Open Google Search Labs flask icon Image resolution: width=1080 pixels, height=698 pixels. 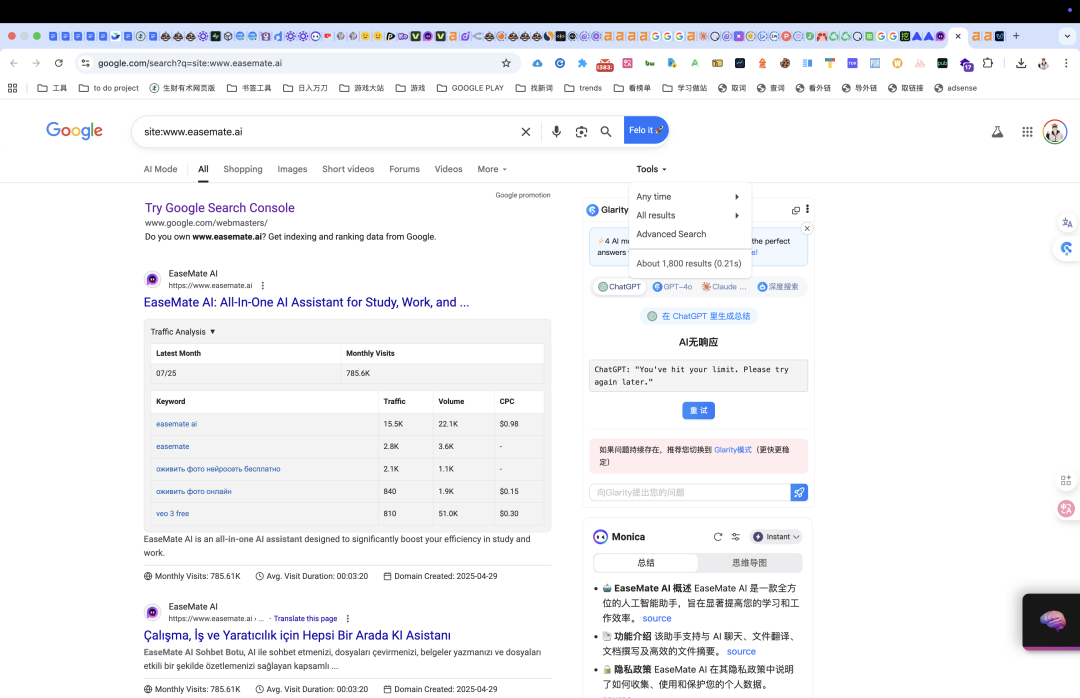(x=997, y=132)
